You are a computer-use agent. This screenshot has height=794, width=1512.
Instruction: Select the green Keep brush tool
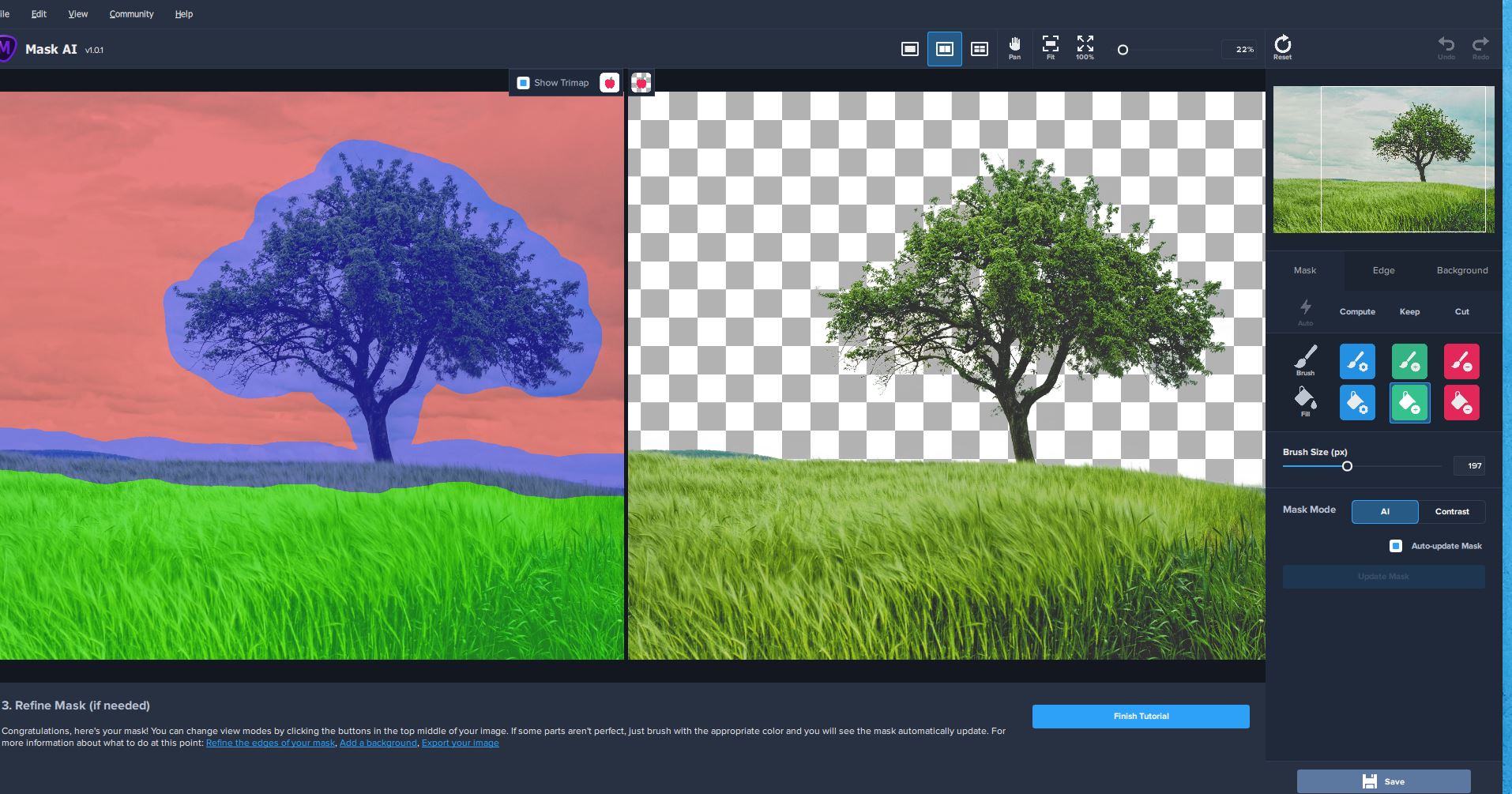[x=1409, y=362]
